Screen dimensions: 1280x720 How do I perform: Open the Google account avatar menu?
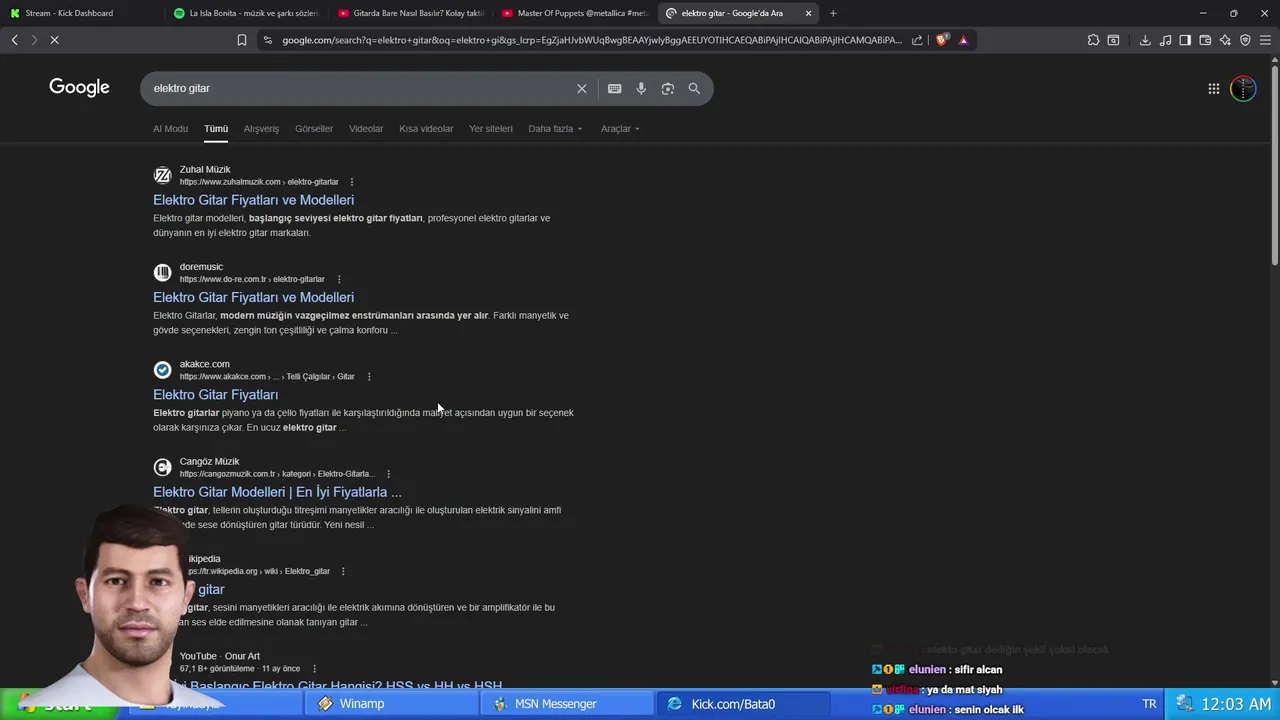[x=1243, y=88]
